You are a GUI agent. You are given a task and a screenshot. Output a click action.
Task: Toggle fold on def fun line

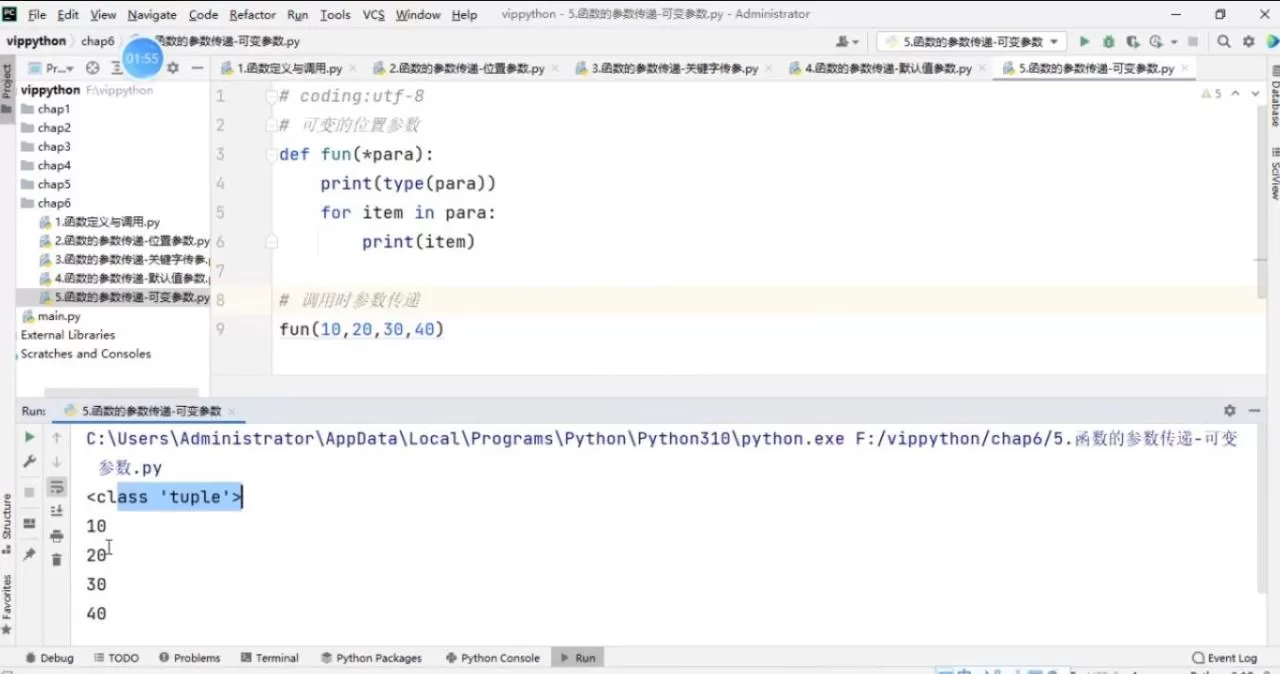(271, 154)
